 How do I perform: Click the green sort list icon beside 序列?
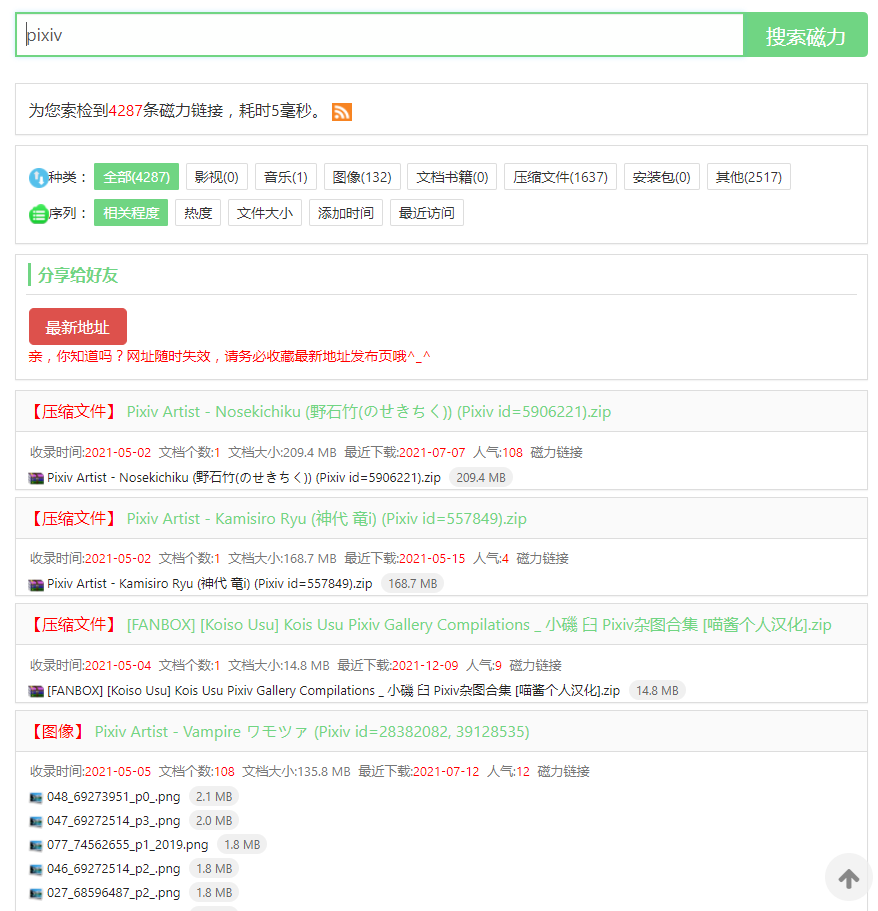(x=38, y=214)
